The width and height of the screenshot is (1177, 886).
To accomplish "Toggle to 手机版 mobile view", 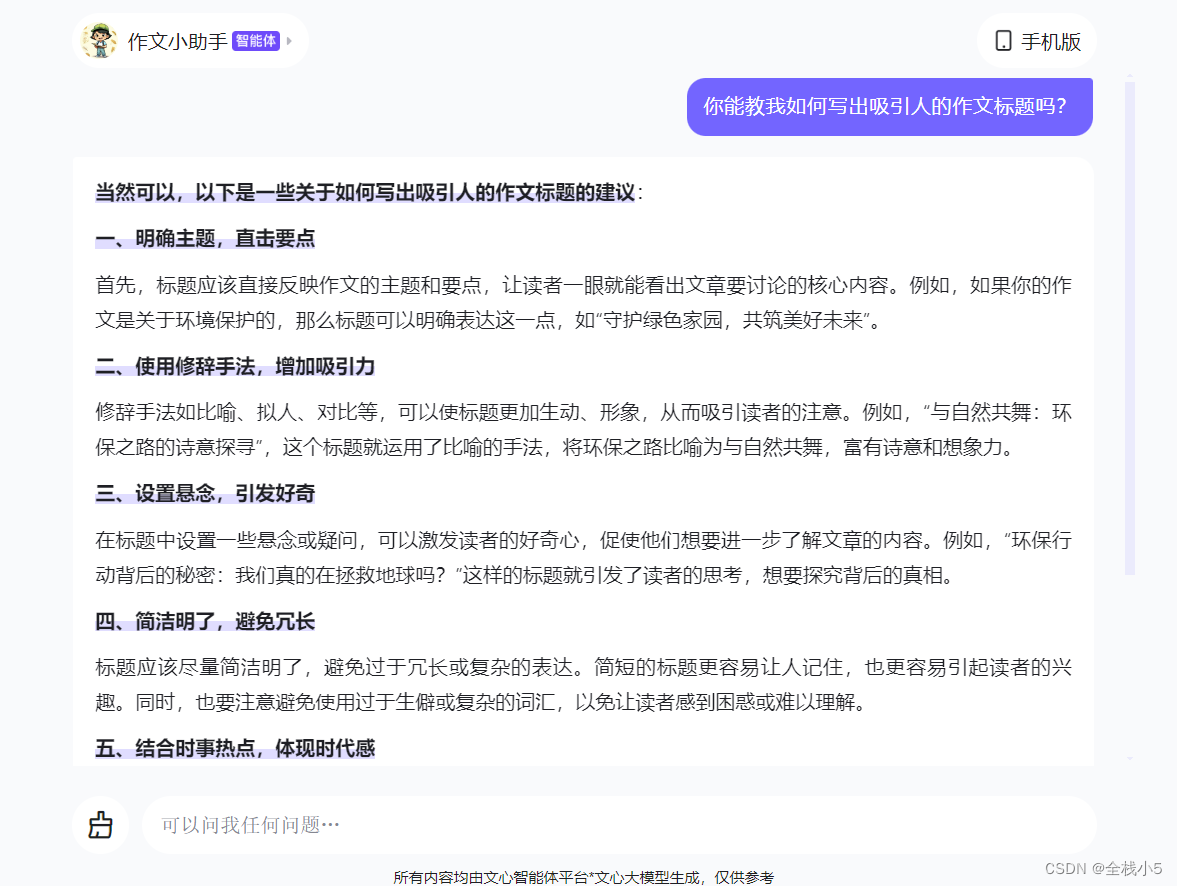I will tap(1037, 41).
